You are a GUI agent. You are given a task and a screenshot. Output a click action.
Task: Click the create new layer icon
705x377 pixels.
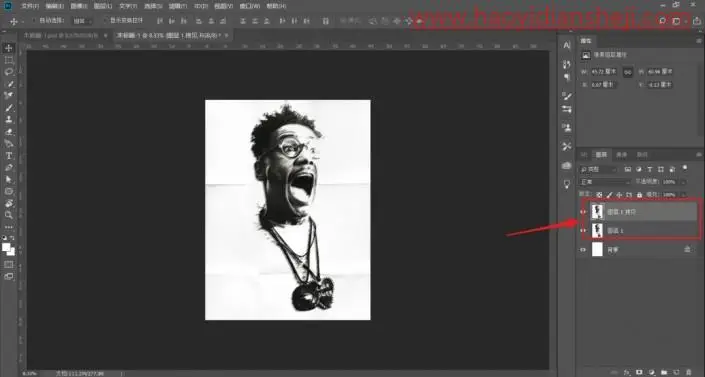[676, 373]
